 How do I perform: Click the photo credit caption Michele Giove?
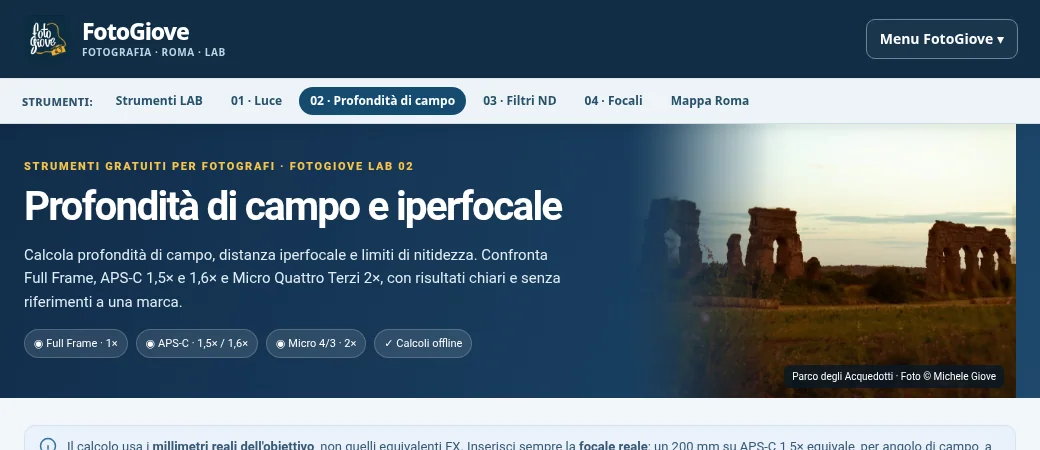893,376
